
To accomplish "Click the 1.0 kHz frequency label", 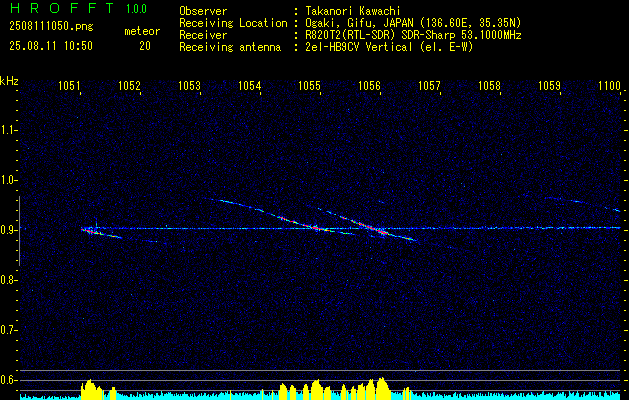I will pyautogui.click(x=8, y=180).
